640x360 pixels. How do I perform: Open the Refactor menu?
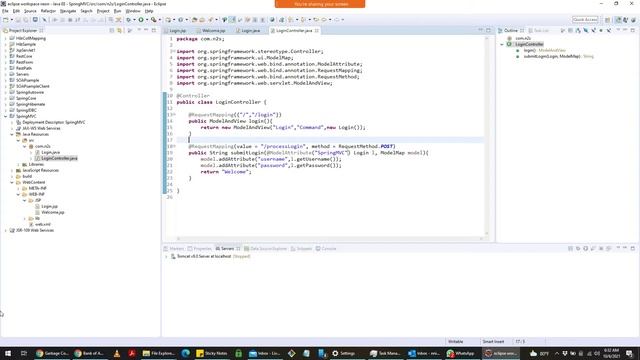[48, 11]
